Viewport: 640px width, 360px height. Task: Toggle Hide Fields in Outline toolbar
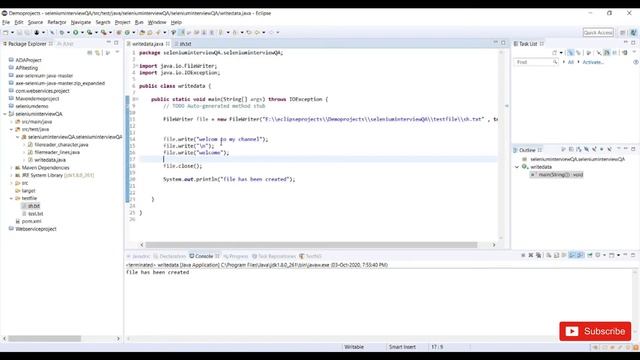[x=587, y=150]
